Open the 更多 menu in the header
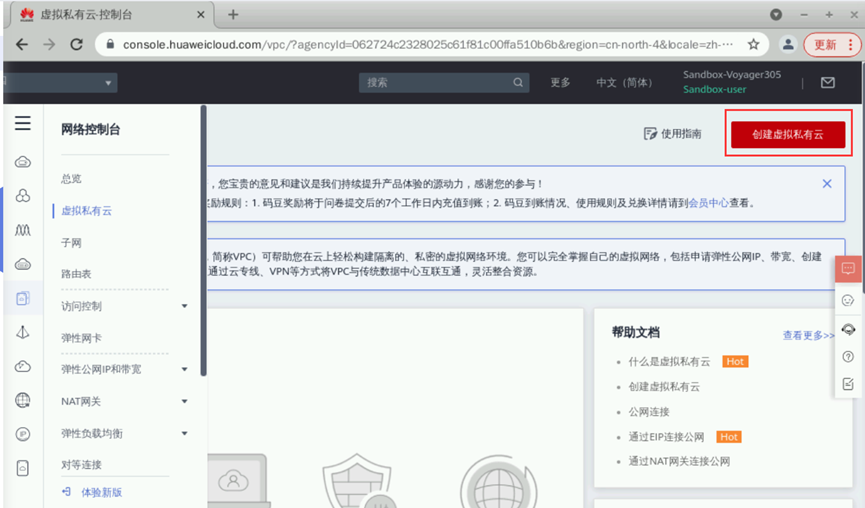 pyautogui.click(x=560, y=83)
